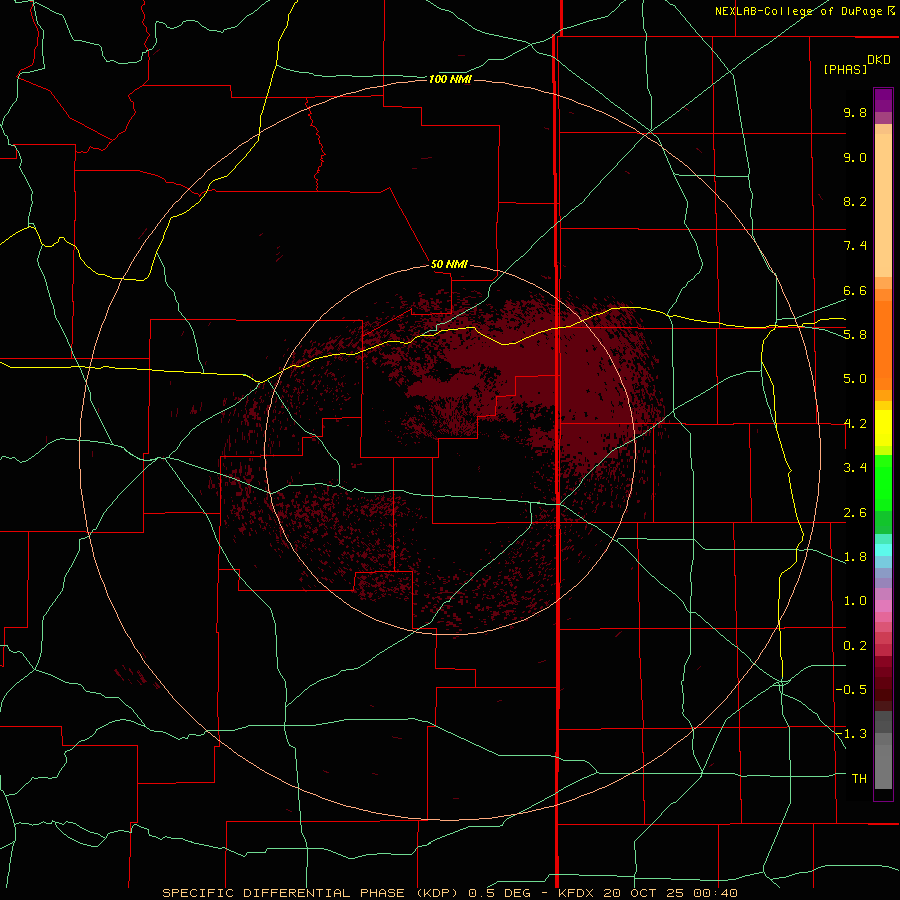Click the bright green color bar segment

(x=883, y=482)
